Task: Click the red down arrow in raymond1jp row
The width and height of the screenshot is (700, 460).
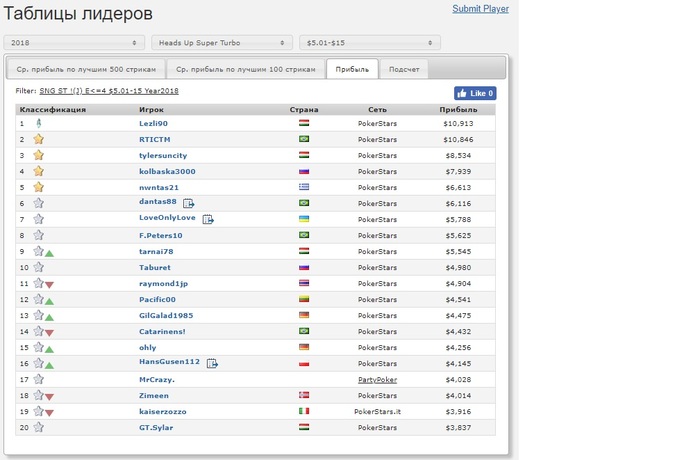Action: pyautogui.click(x=50, y=285)
